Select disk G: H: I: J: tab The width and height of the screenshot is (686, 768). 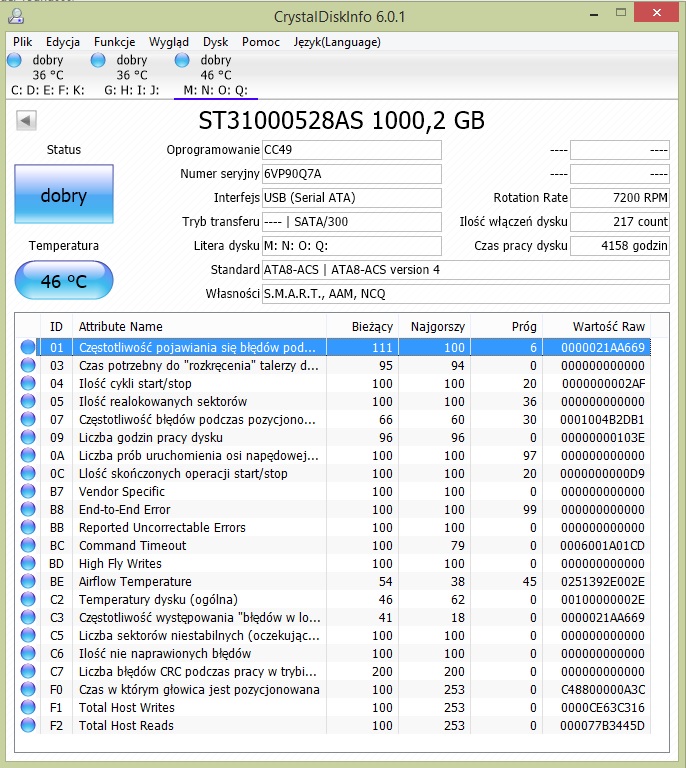[132, 75]
